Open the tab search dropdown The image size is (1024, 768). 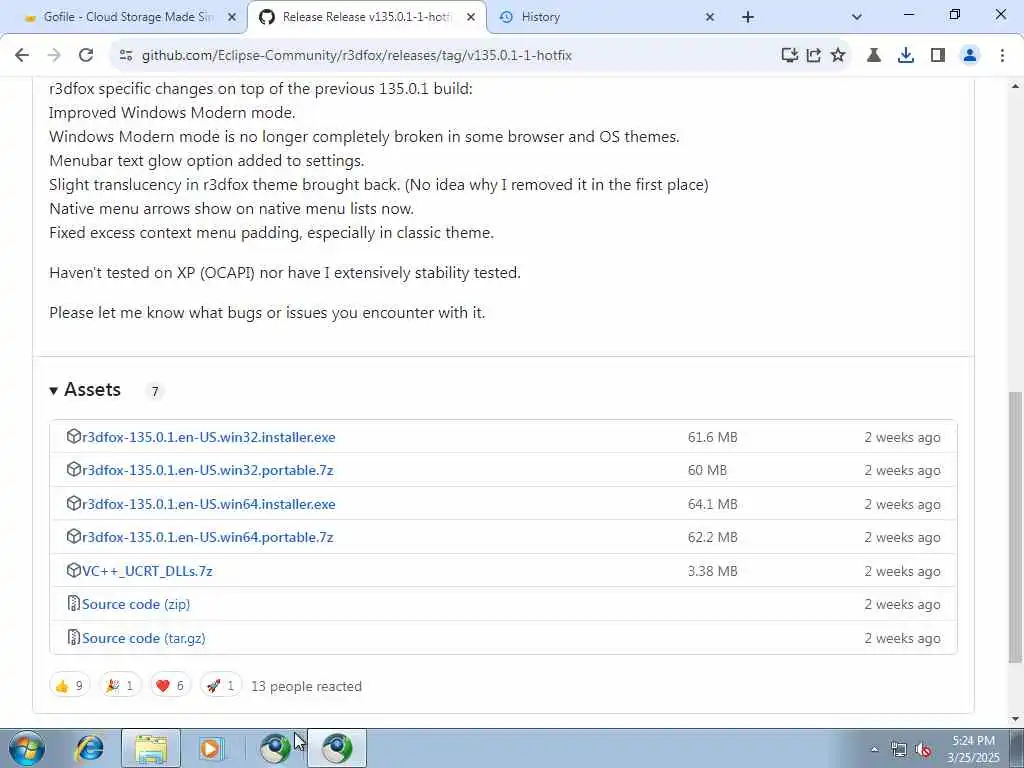point(857,17)
